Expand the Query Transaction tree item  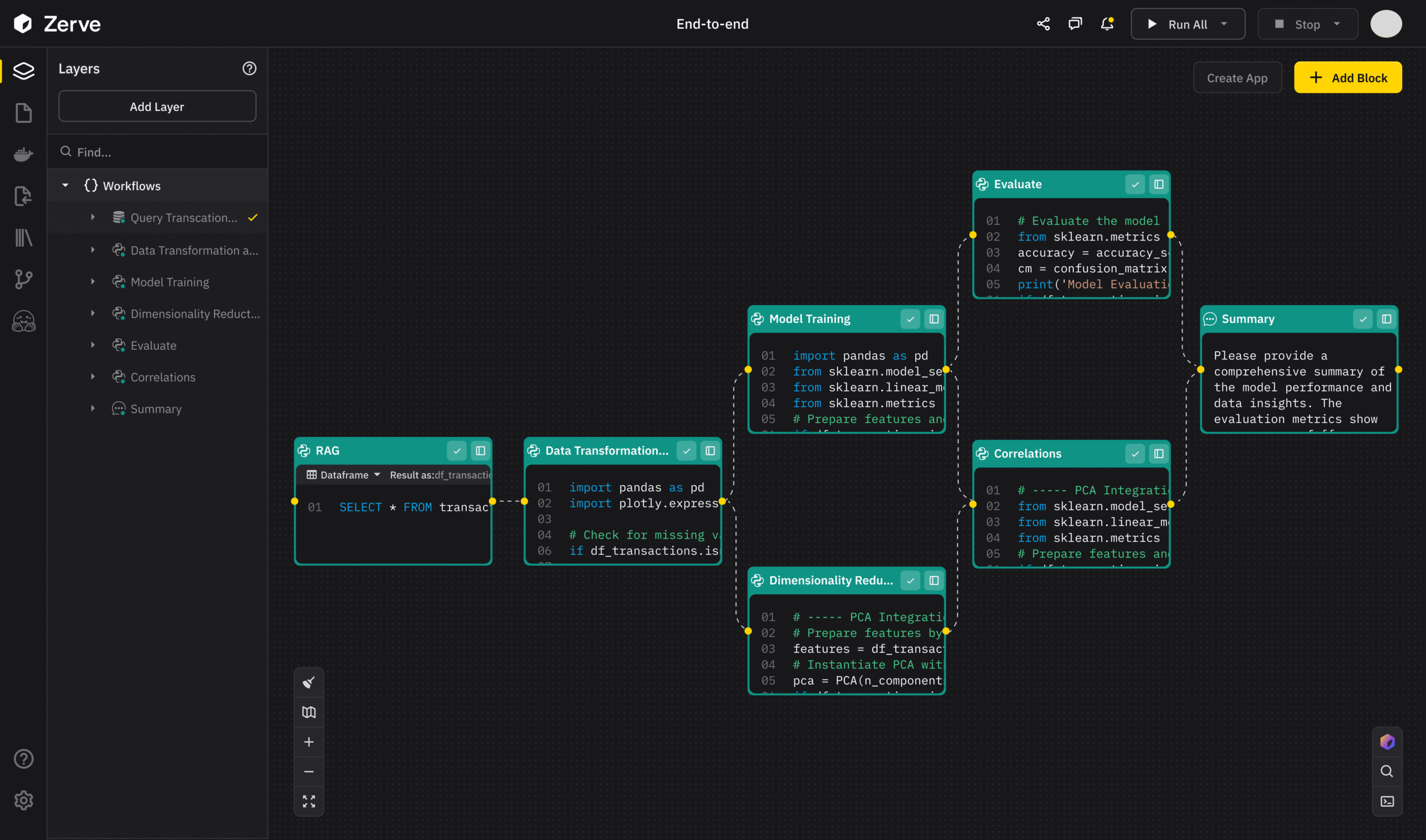click(94, 217)
